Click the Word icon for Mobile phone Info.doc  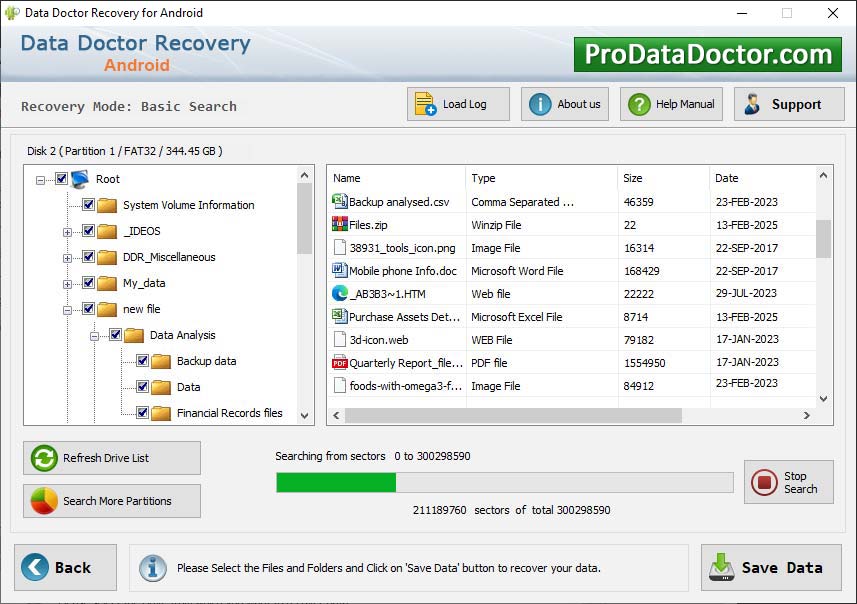[x=340, y=270]
